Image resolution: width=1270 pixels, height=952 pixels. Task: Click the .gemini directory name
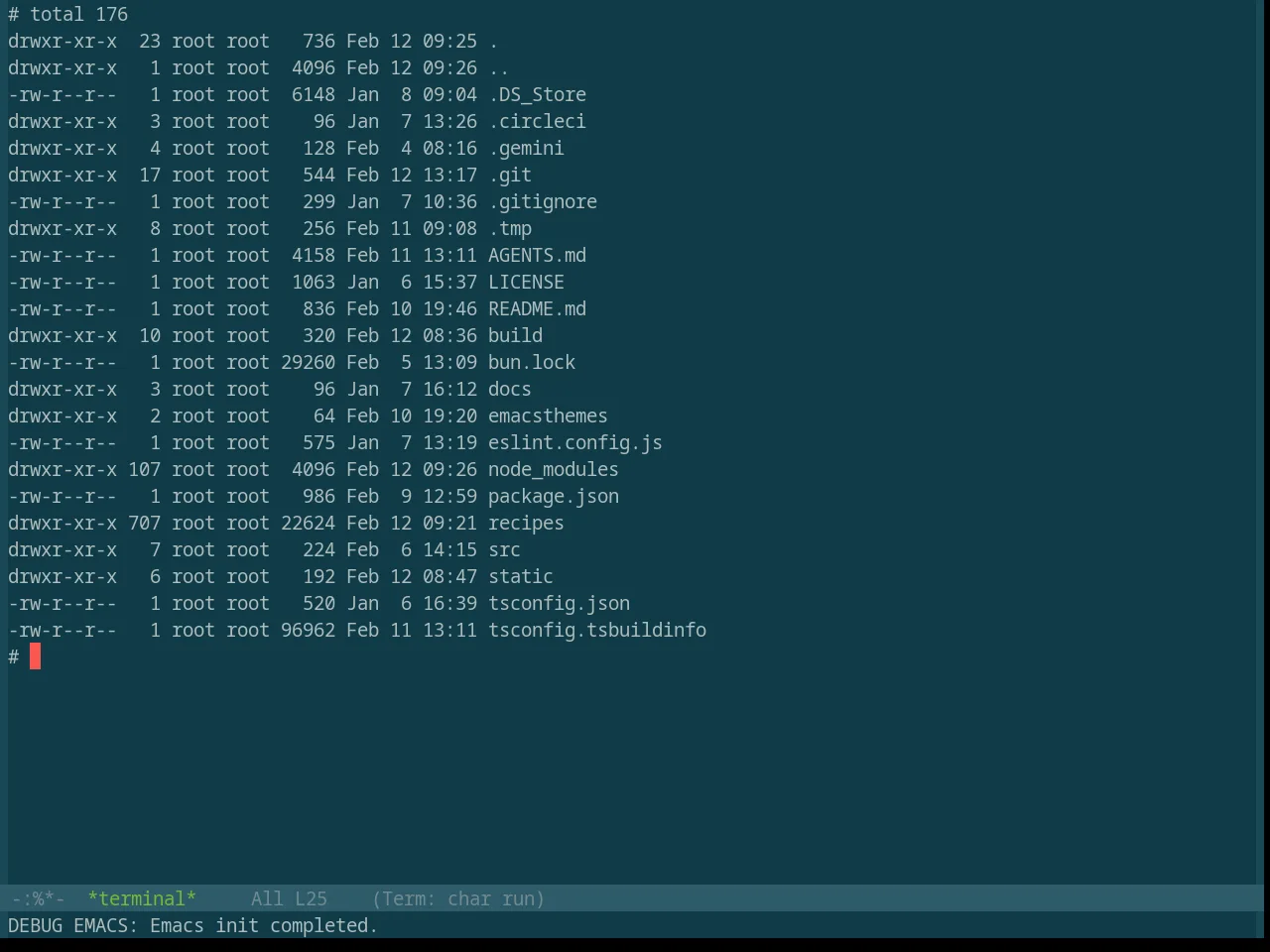[526, 148]
